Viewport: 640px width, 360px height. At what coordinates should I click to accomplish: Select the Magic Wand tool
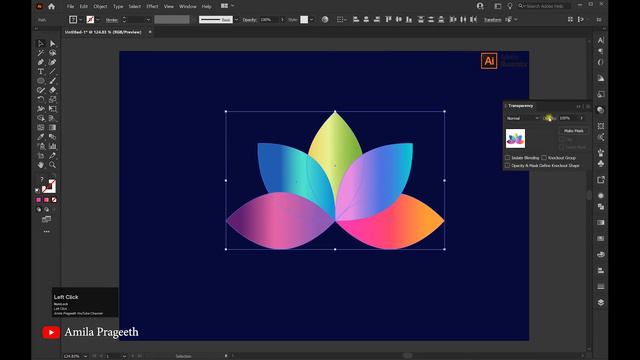point(40,53)
